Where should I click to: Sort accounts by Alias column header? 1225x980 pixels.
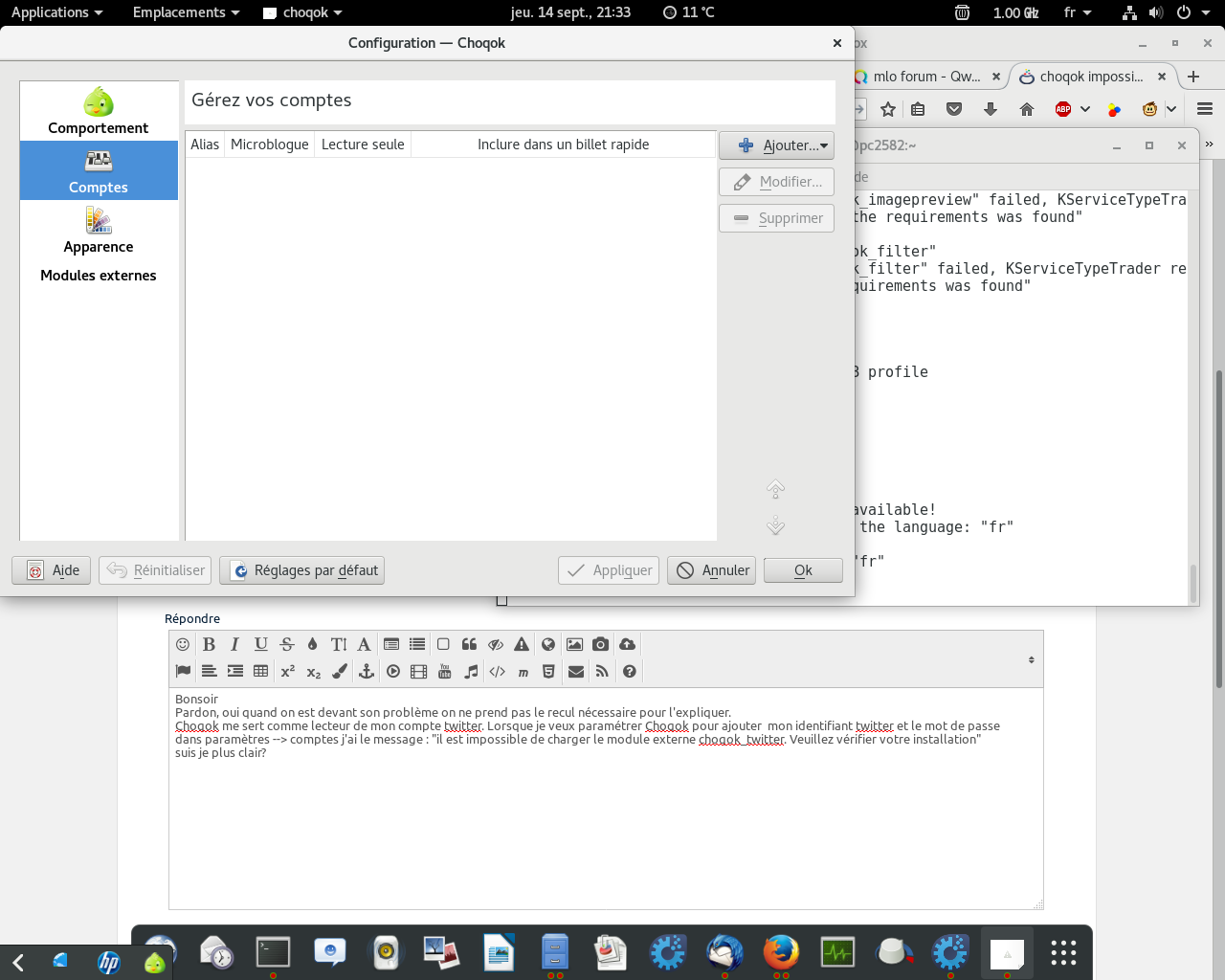205,145
